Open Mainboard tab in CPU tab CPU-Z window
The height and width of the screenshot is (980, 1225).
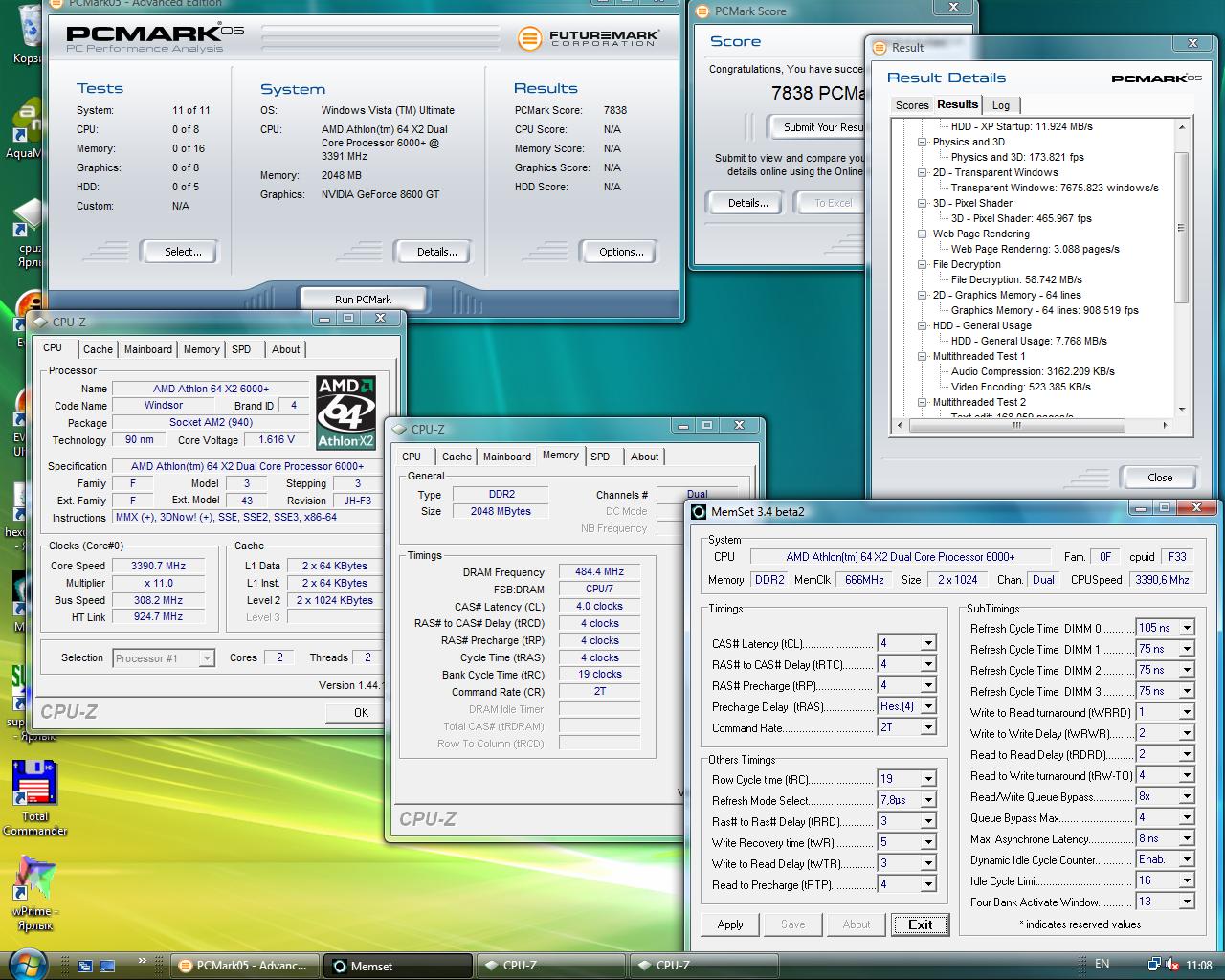pos(148,349)
